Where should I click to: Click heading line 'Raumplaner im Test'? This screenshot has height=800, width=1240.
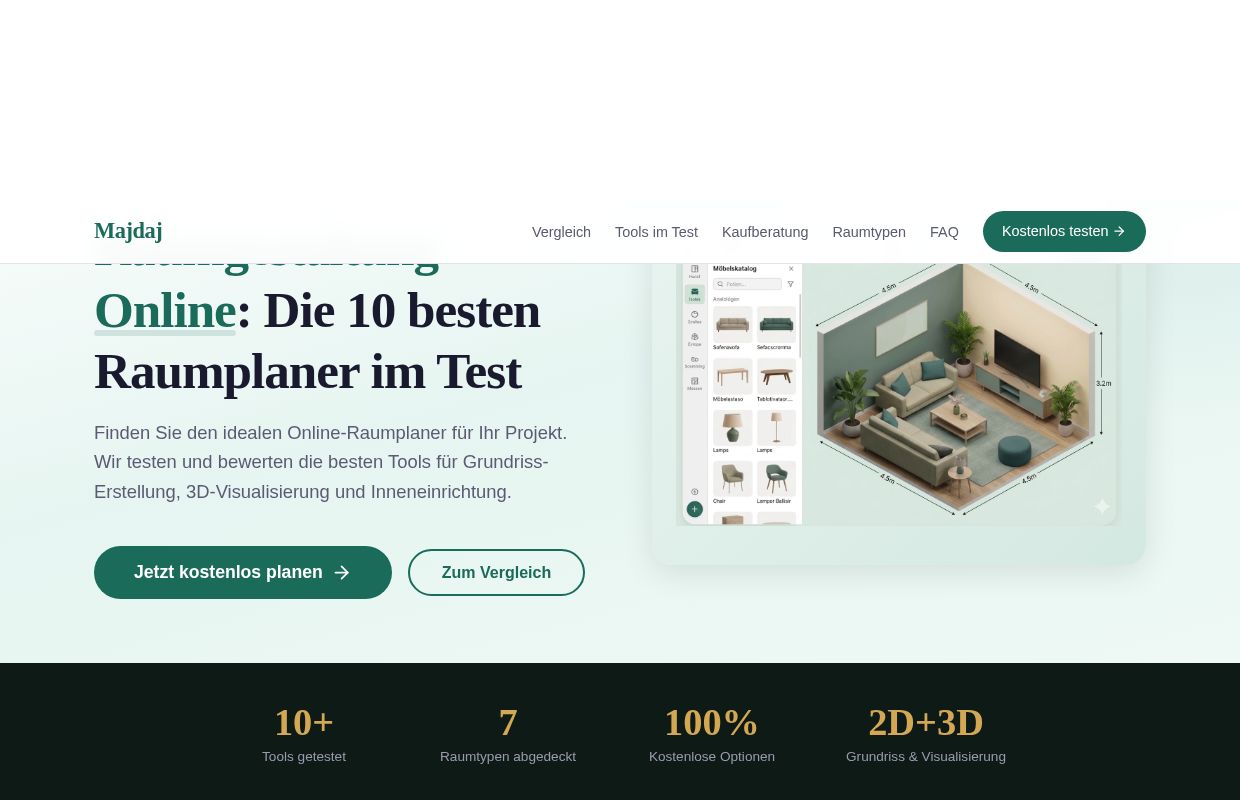click(308, 371)
